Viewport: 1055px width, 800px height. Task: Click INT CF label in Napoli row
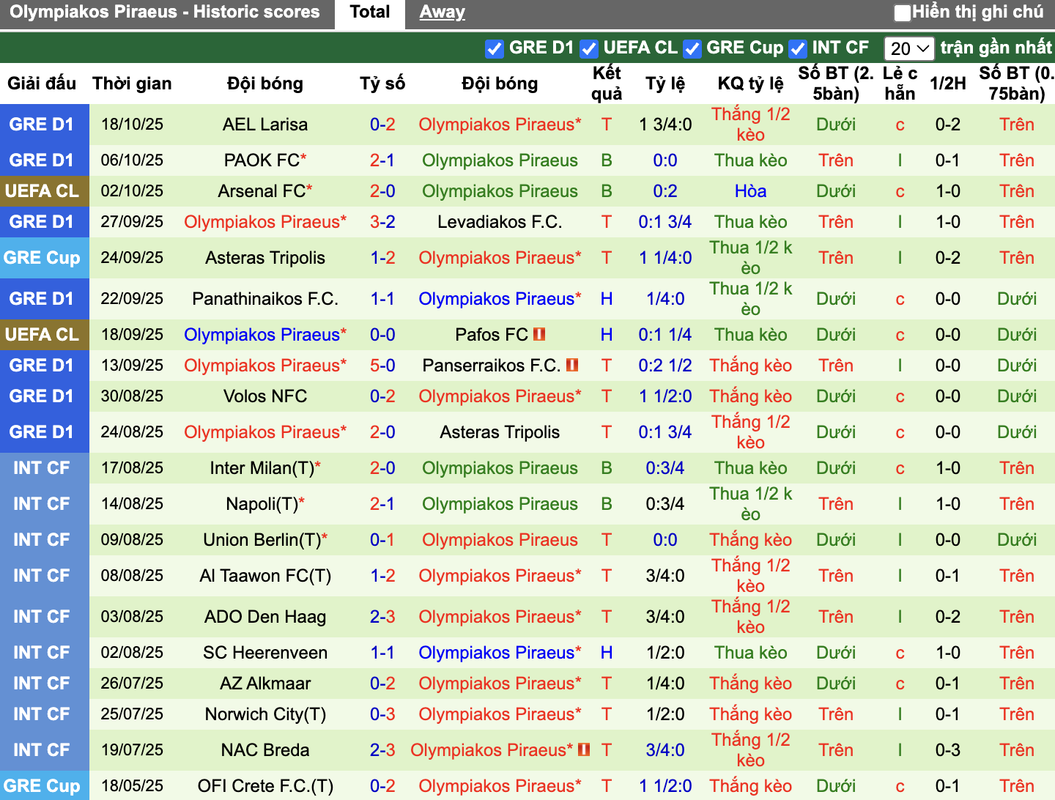point(42,504)
